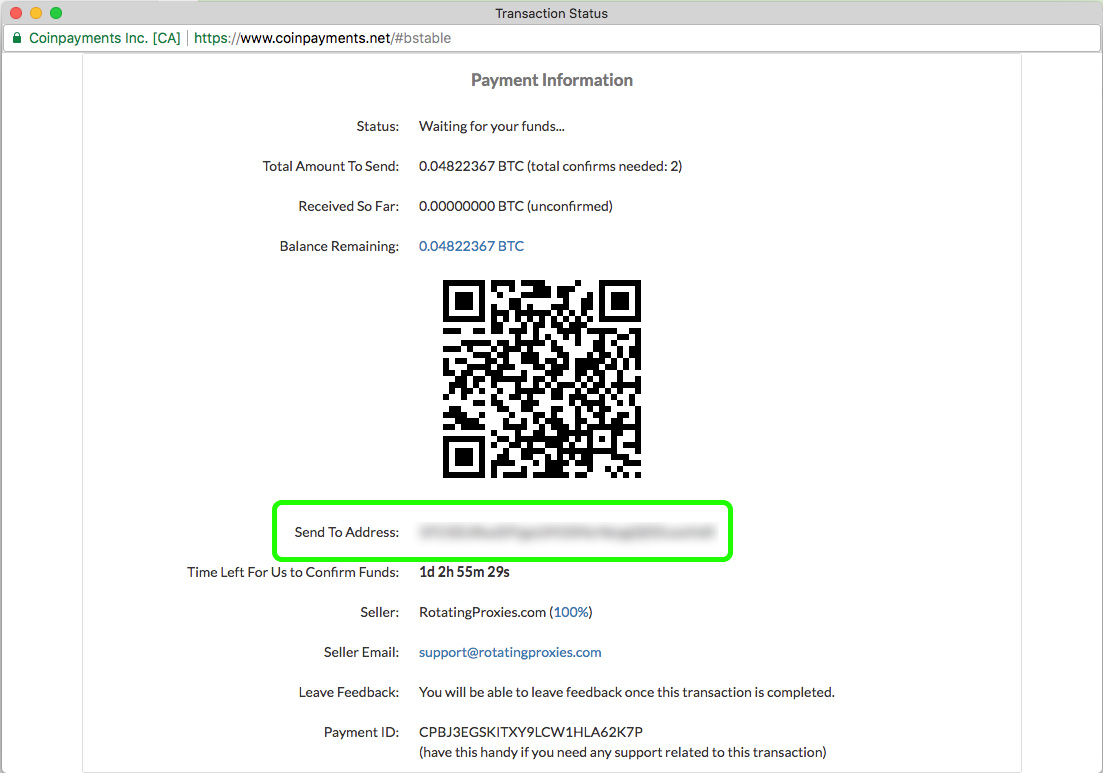Click the 'Total Amount To Send:' label

[x=331, y=166]
